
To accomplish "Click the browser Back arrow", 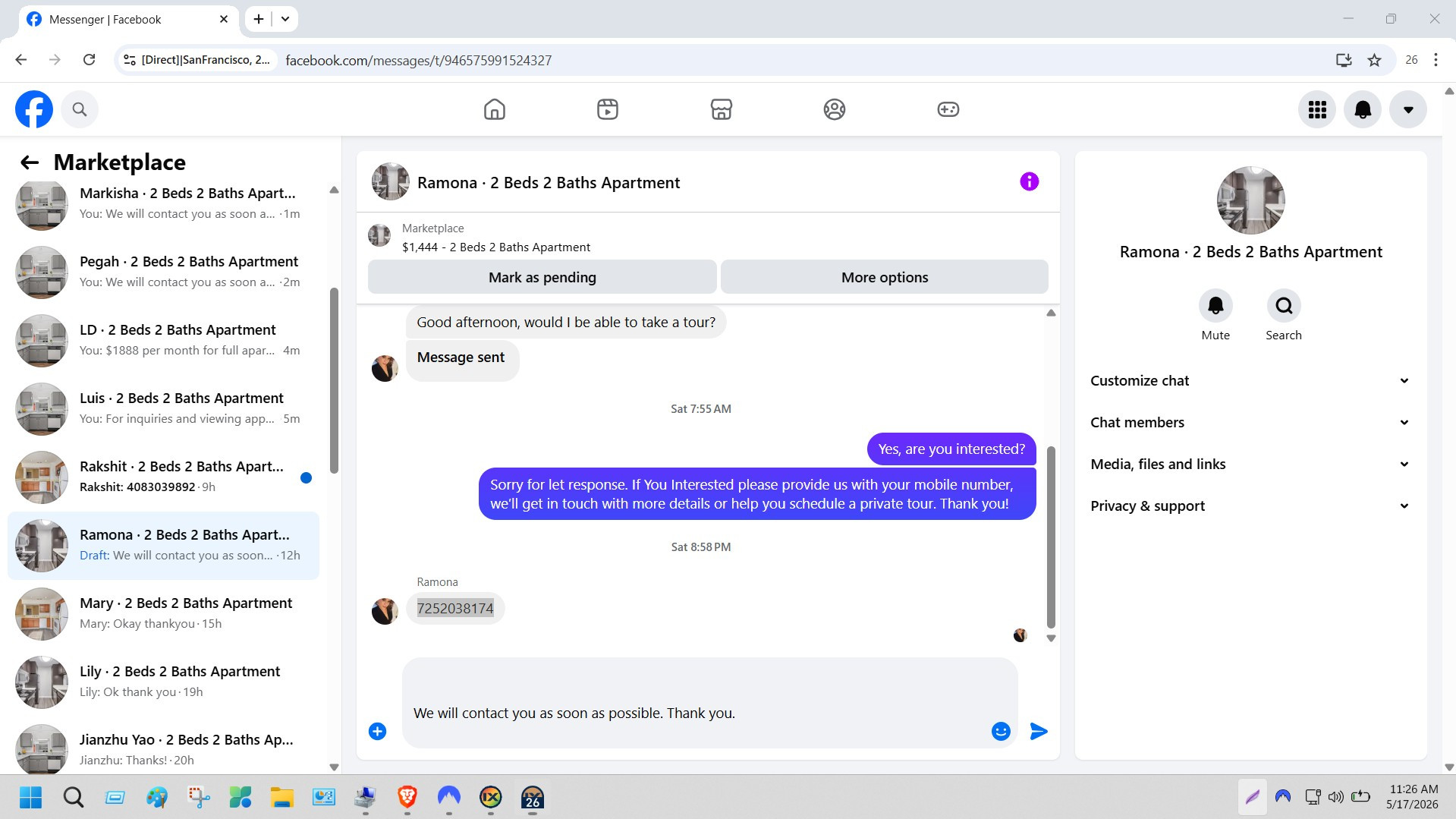I will (x=21, y=60).
